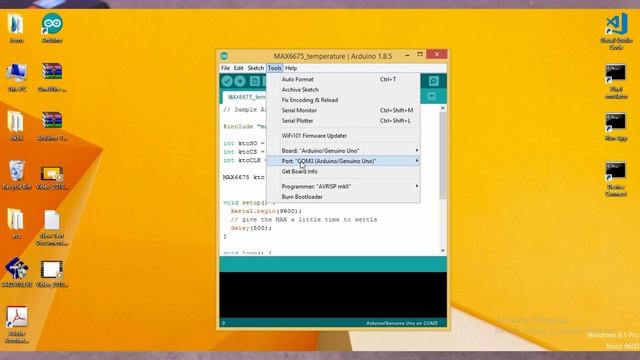Viewport: 640px width, 360px height.
Task: Click the Serial.begin(9600); code line
Action: pos(266,211)
